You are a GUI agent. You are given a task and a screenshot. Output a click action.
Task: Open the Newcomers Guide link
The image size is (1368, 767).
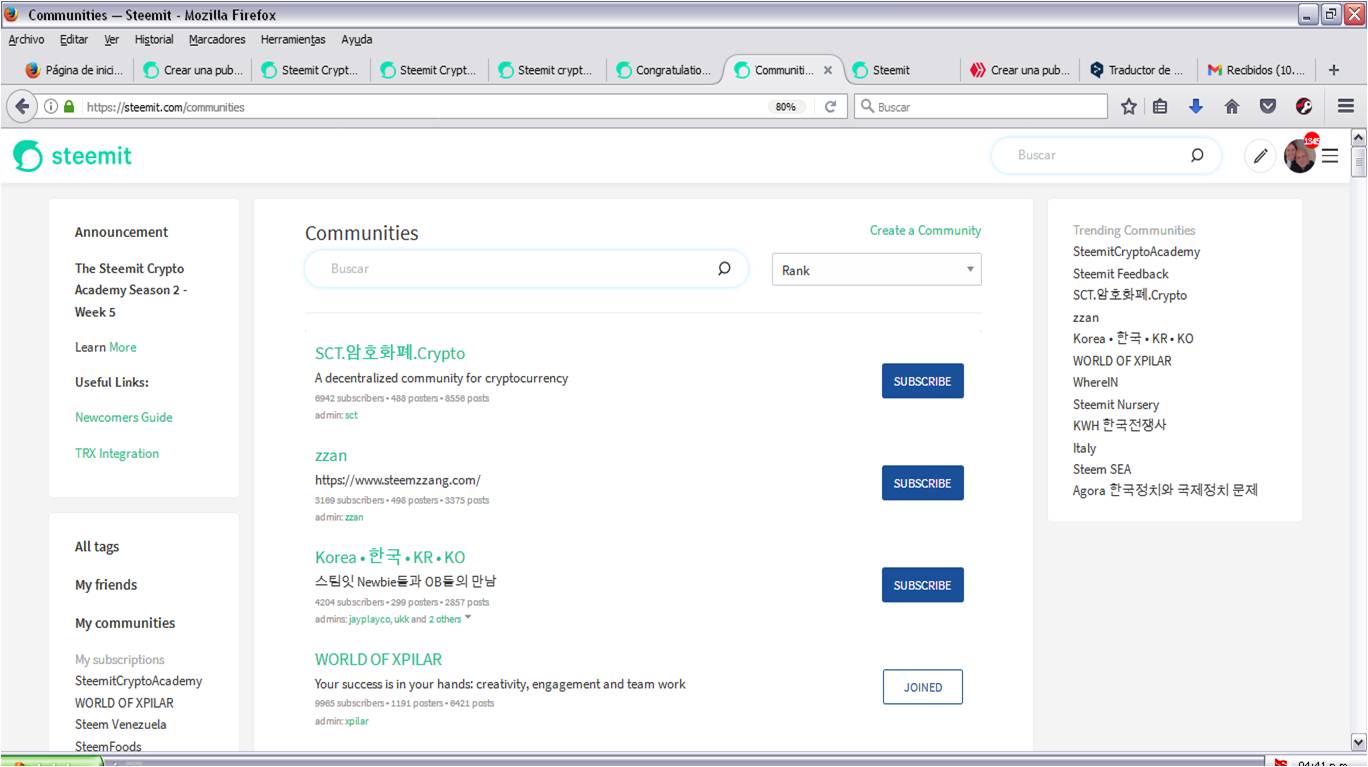tap(124, 417)
